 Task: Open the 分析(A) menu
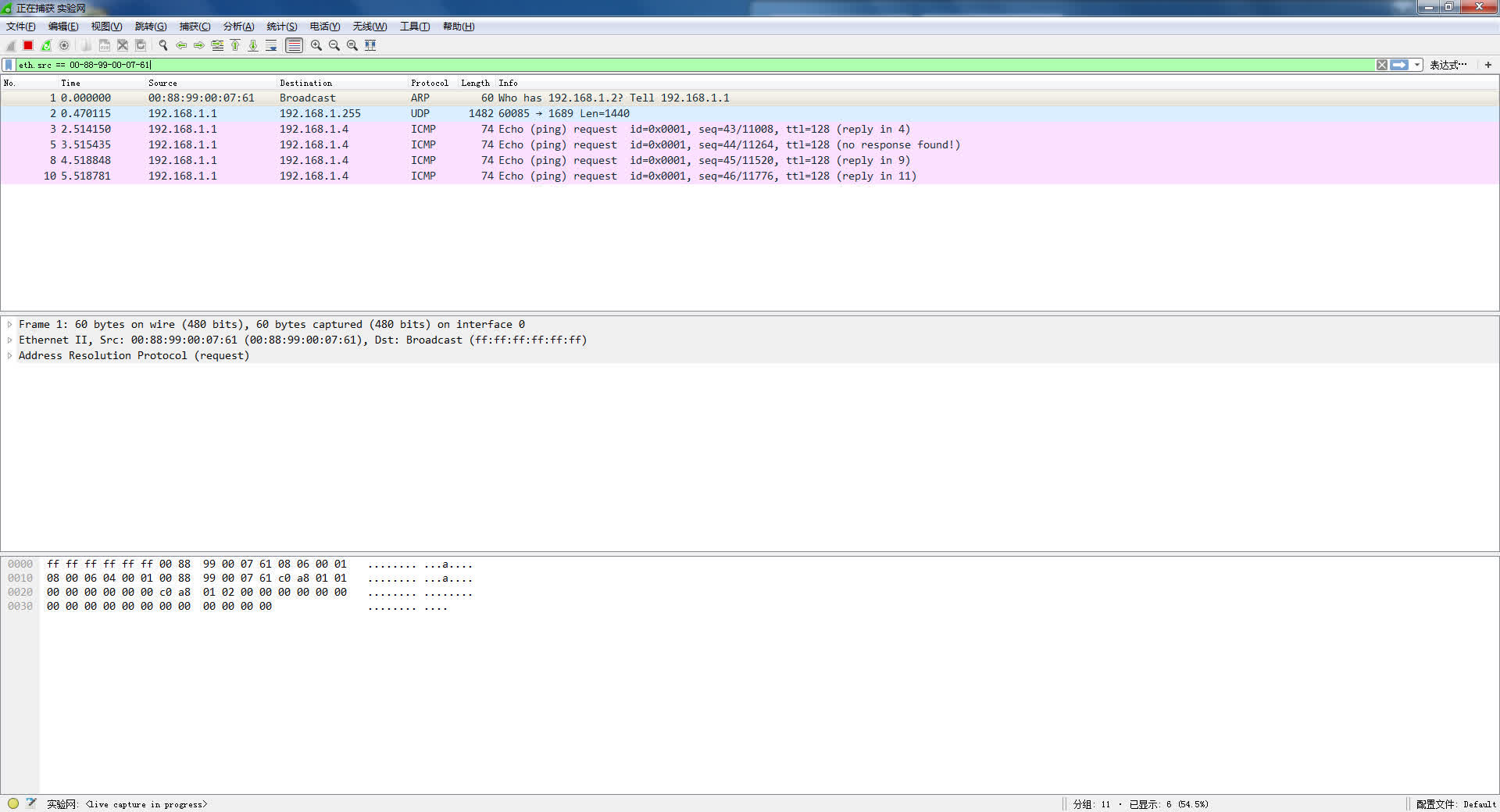pyautogui.click(x=238, y=27)
